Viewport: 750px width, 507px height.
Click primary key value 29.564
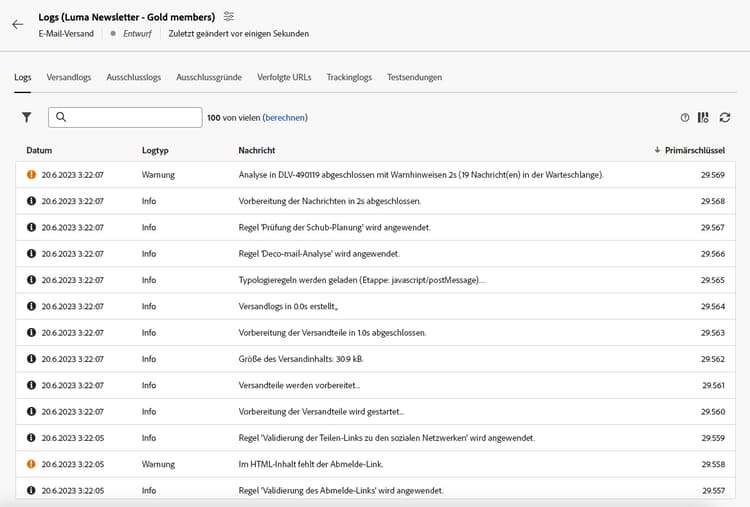(x=713, y=306)
